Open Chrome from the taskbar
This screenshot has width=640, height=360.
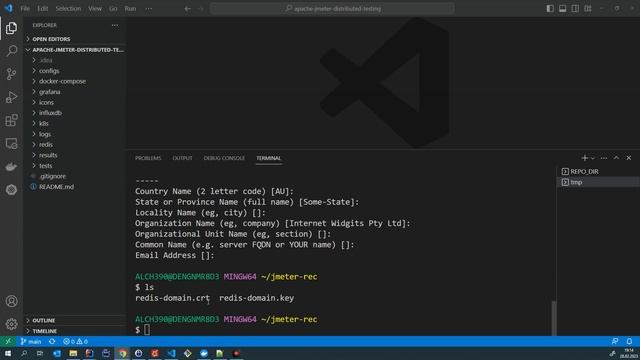pos(122,353)
